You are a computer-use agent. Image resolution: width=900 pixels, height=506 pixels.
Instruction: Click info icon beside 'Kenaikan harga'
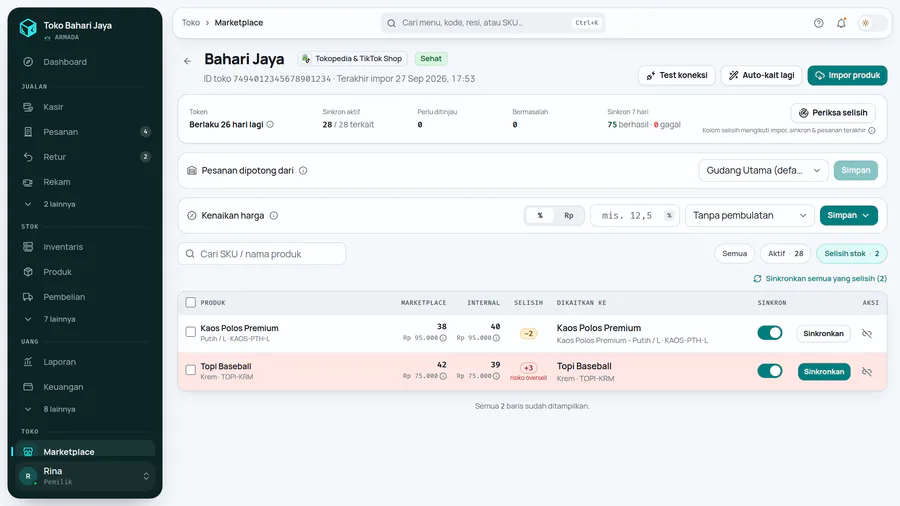274,216
